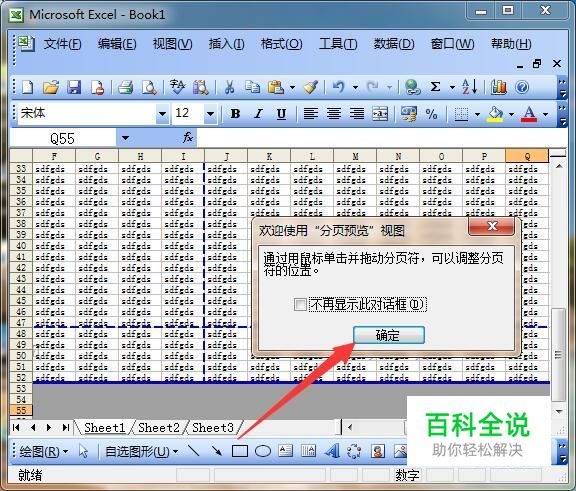Open the Paste options dropdown arrow
Image resolution: width=576 pixels, height=491 pixels.
point(292,87)
